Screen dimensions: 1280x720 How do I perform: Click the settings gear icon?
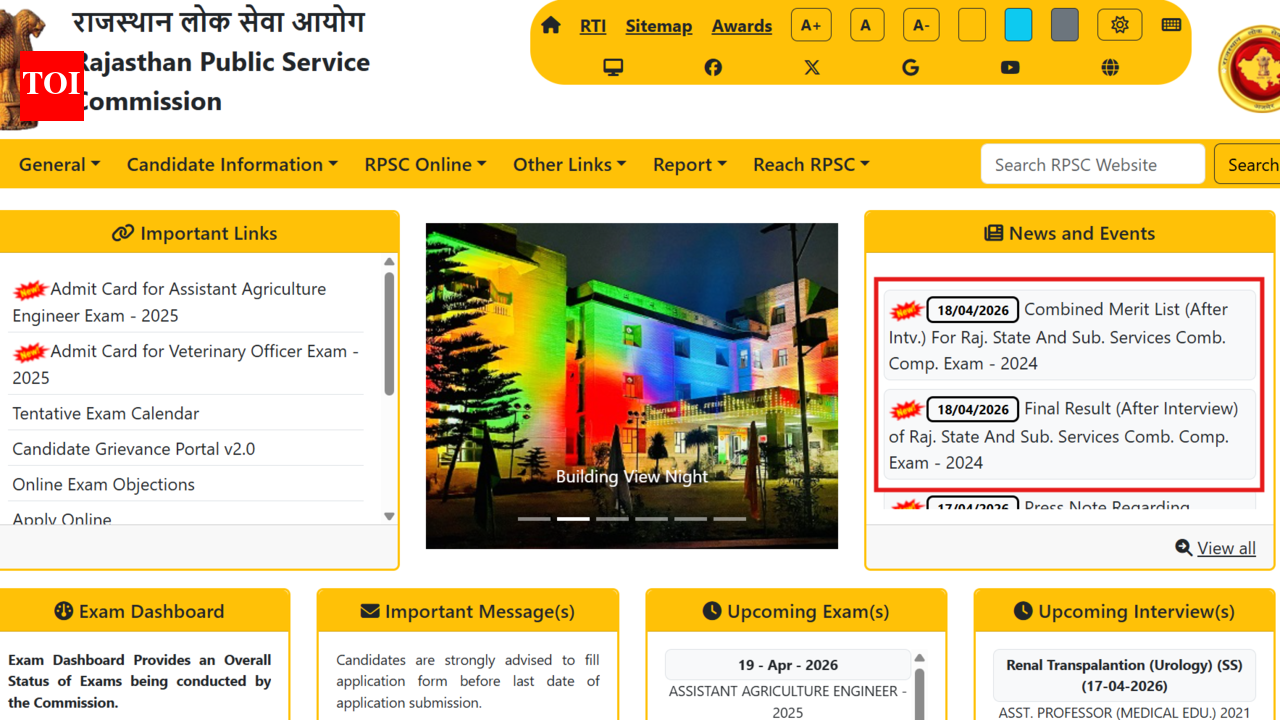1119,24
